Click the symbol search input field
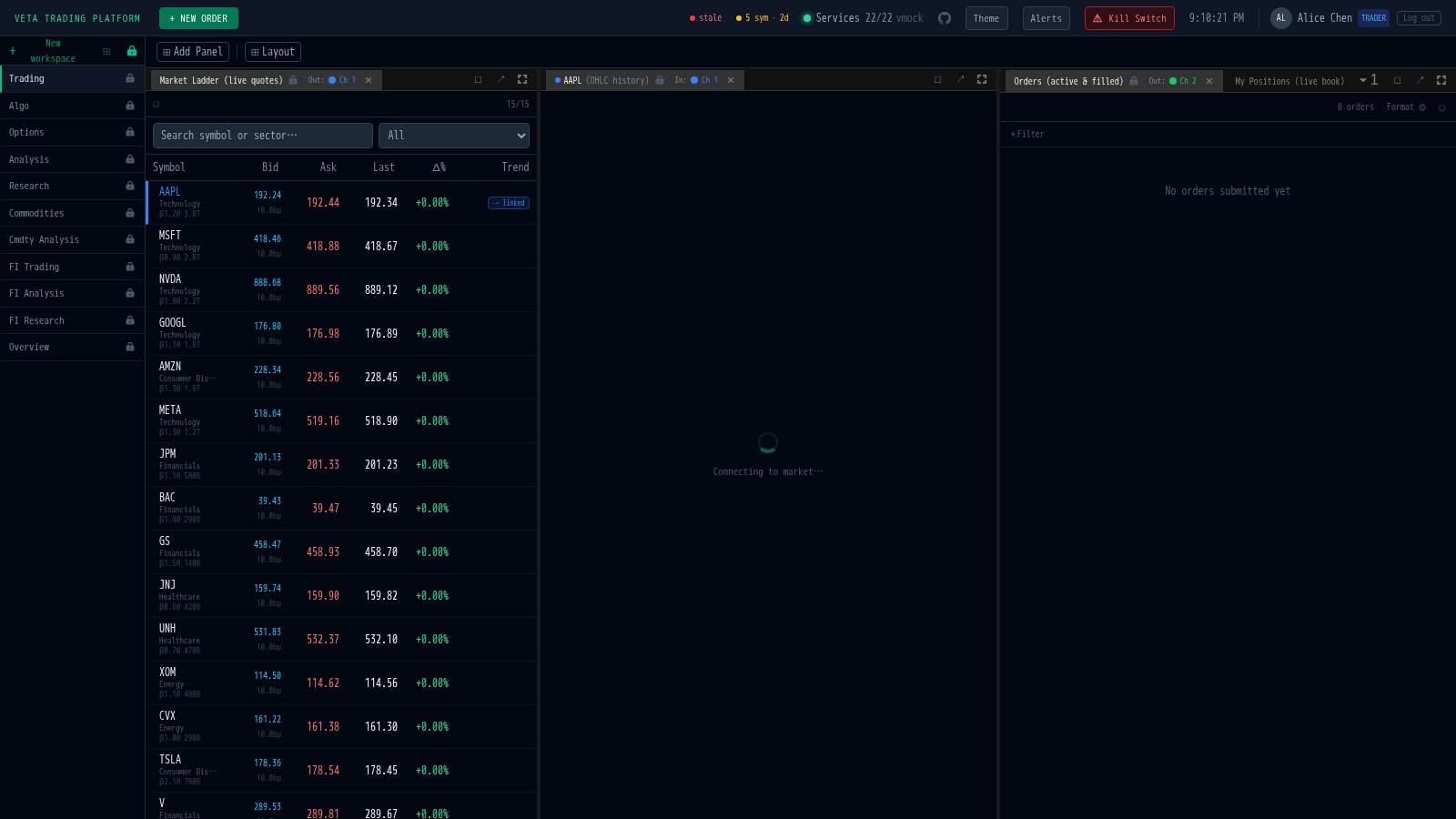 262,135
